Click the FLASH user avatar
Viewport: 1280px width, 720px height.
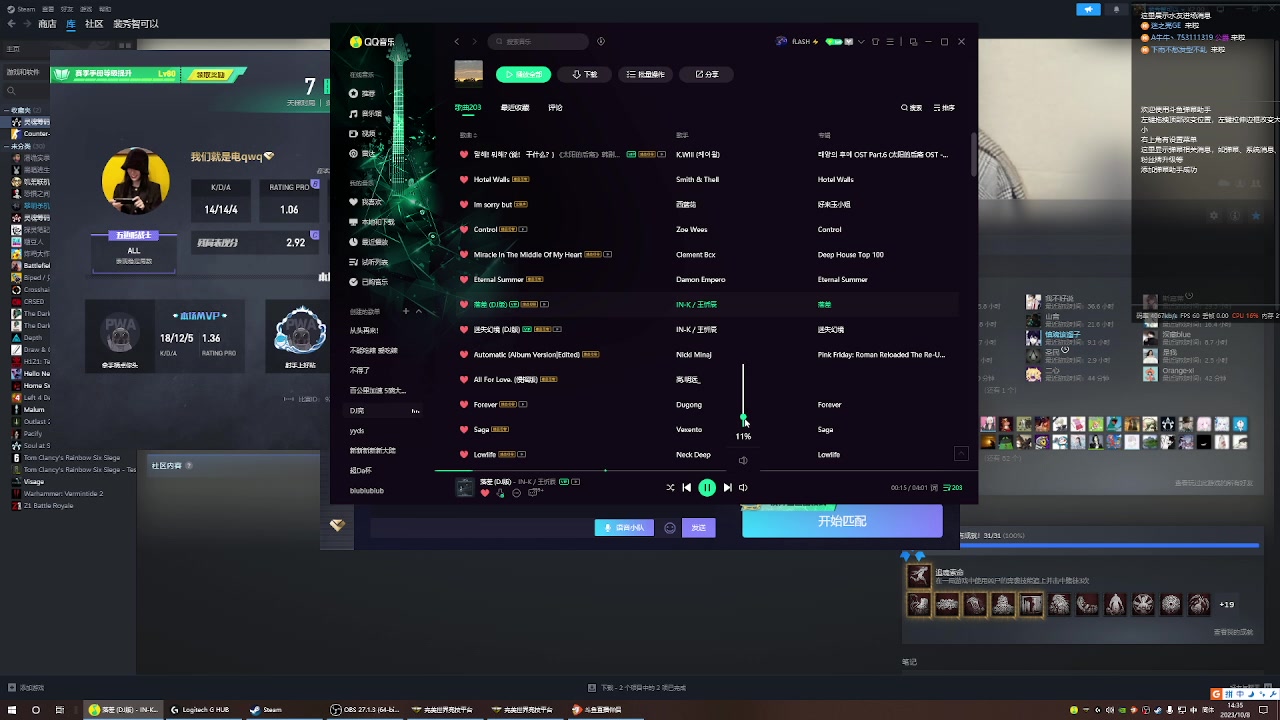coord(782,42)
